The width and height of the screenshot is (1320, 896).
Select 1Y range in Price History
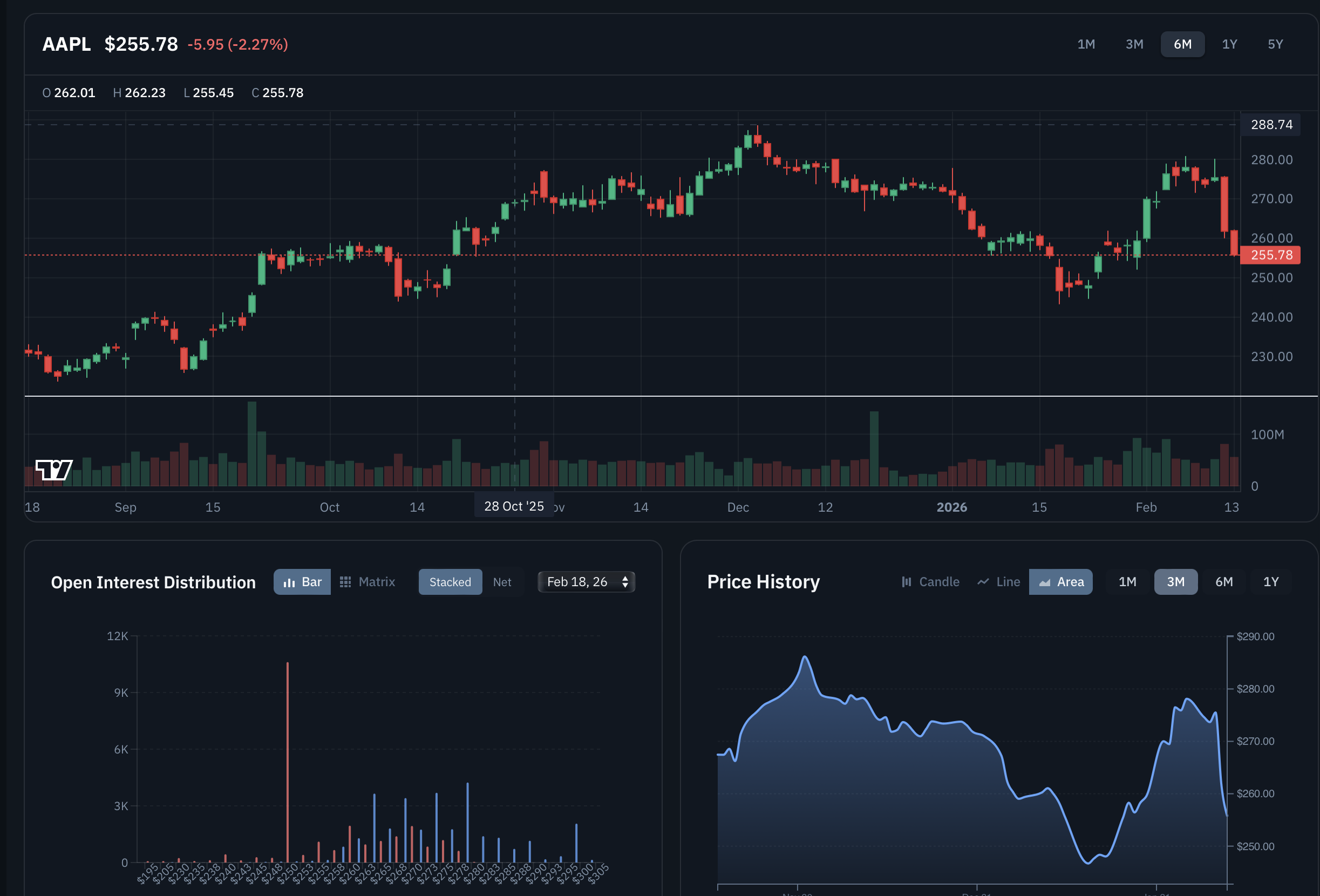click(1271, 582)
